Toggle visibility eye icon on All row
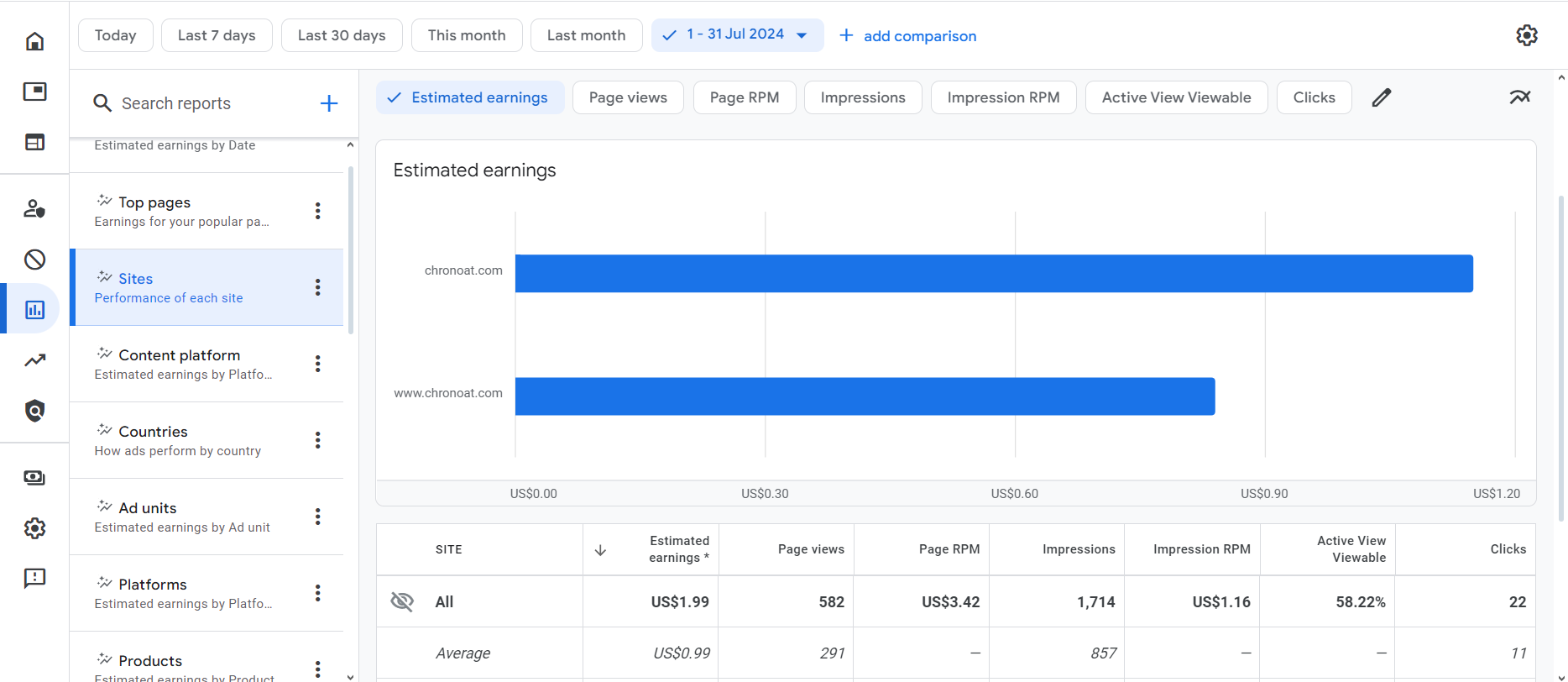Screen dimensions: 1568x682 tap(402, 601)
